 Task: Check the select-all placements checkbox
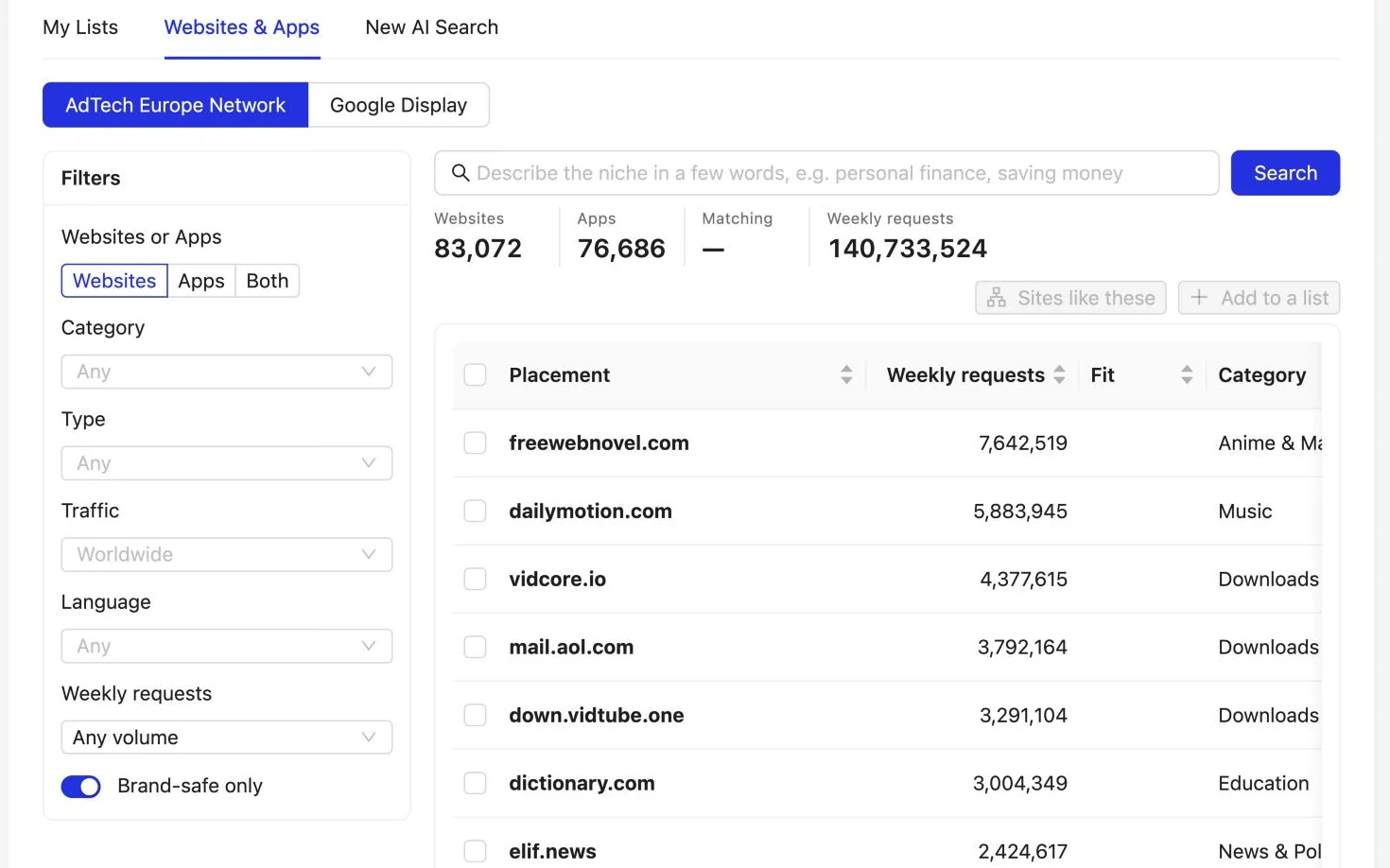pyautogui.click(x=476, y=375)
